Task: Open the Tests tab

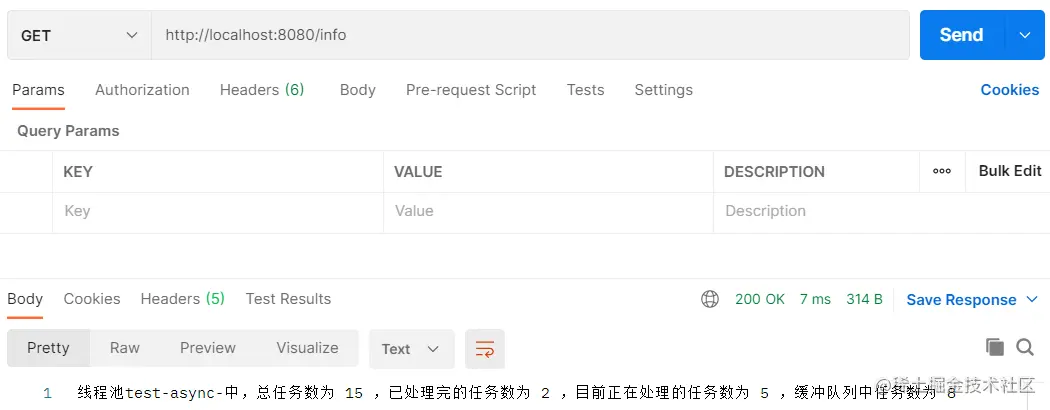Action: [x=585, y=90]
